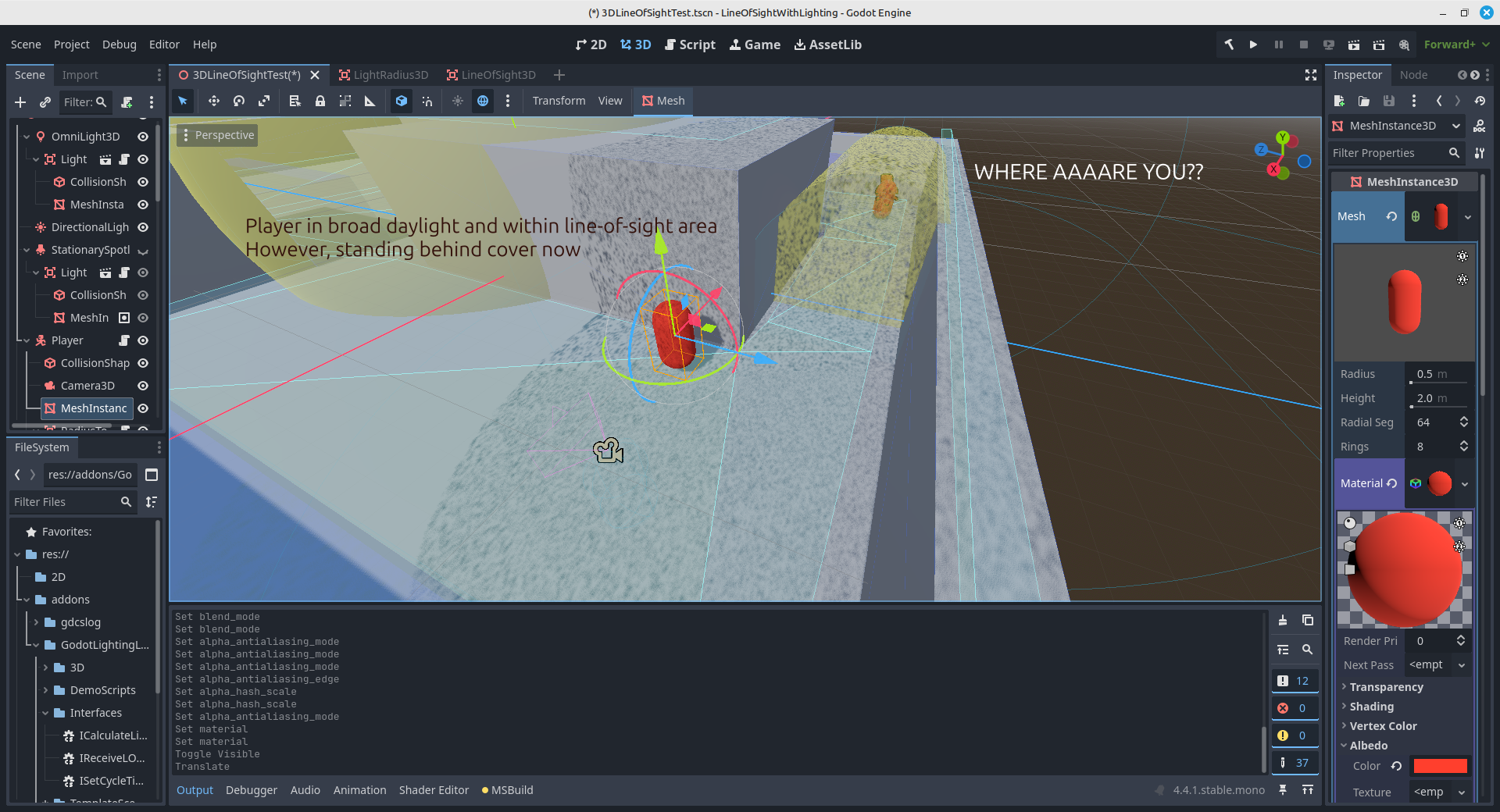Collapse the Interfaces folder

tap(45, 713)
